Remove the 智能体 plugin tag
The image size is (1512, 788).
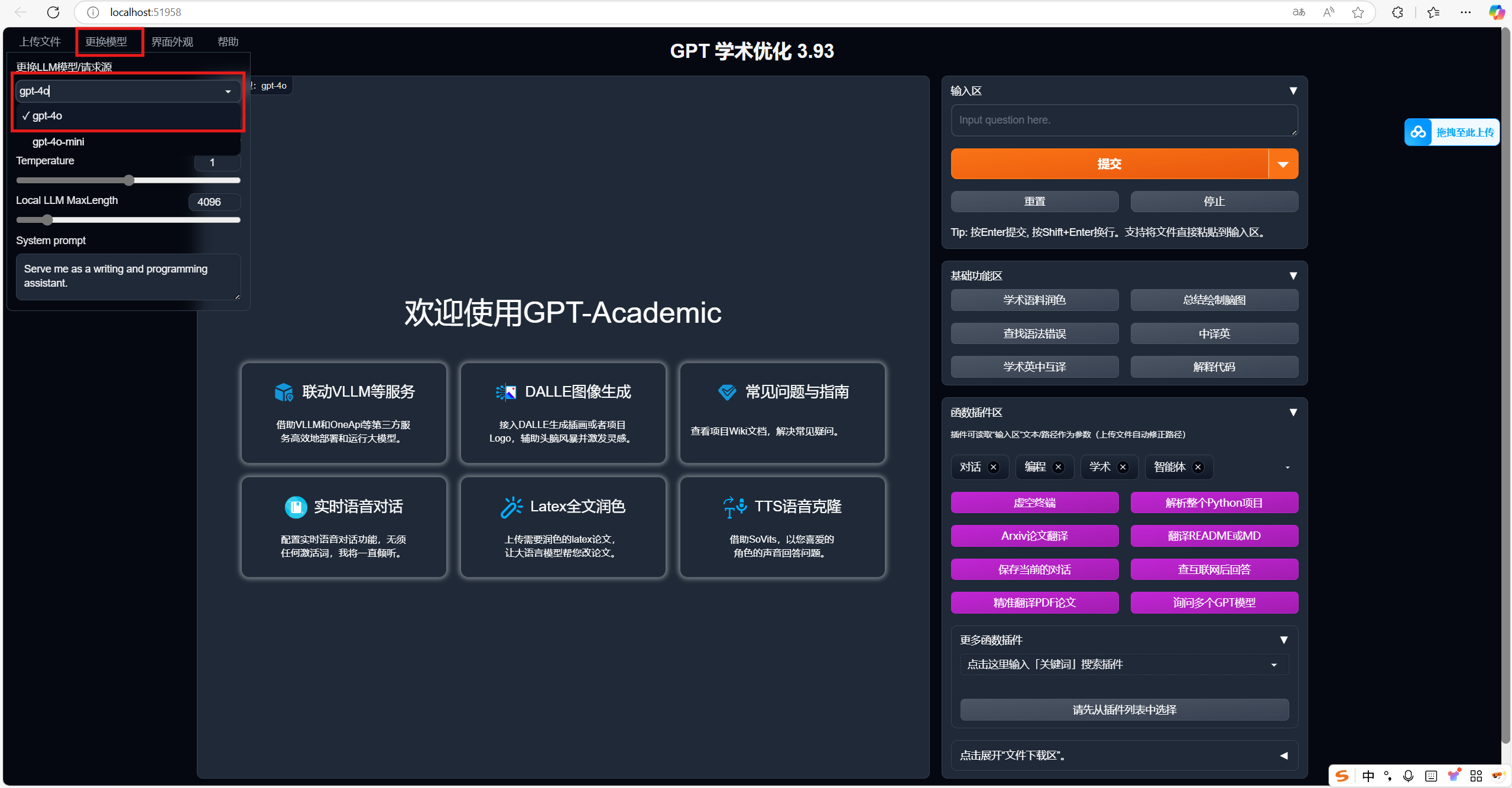1198,467
